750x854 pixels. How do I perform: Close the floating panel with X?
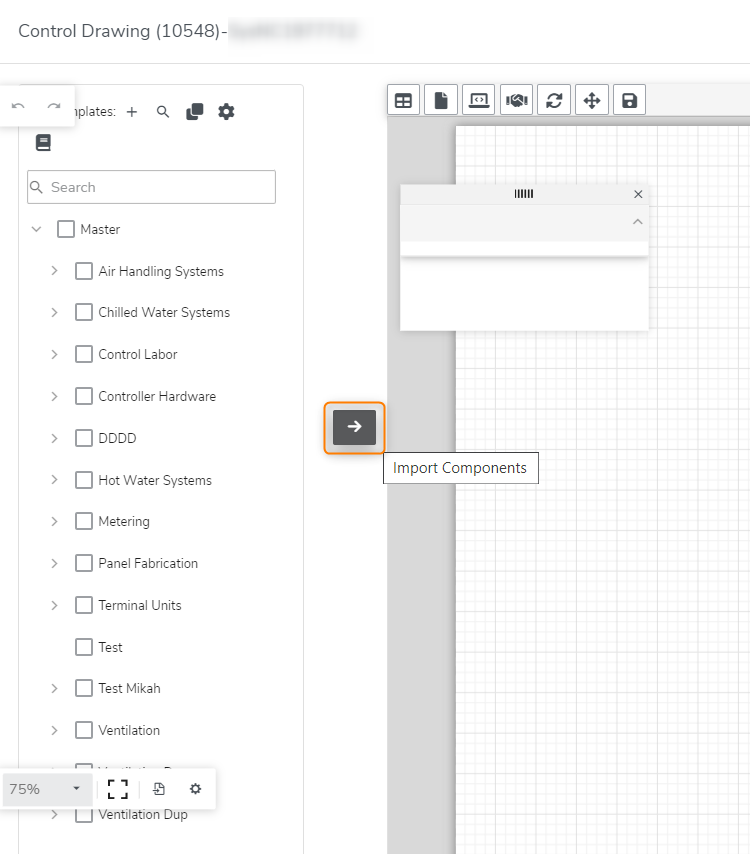point(638,194)
